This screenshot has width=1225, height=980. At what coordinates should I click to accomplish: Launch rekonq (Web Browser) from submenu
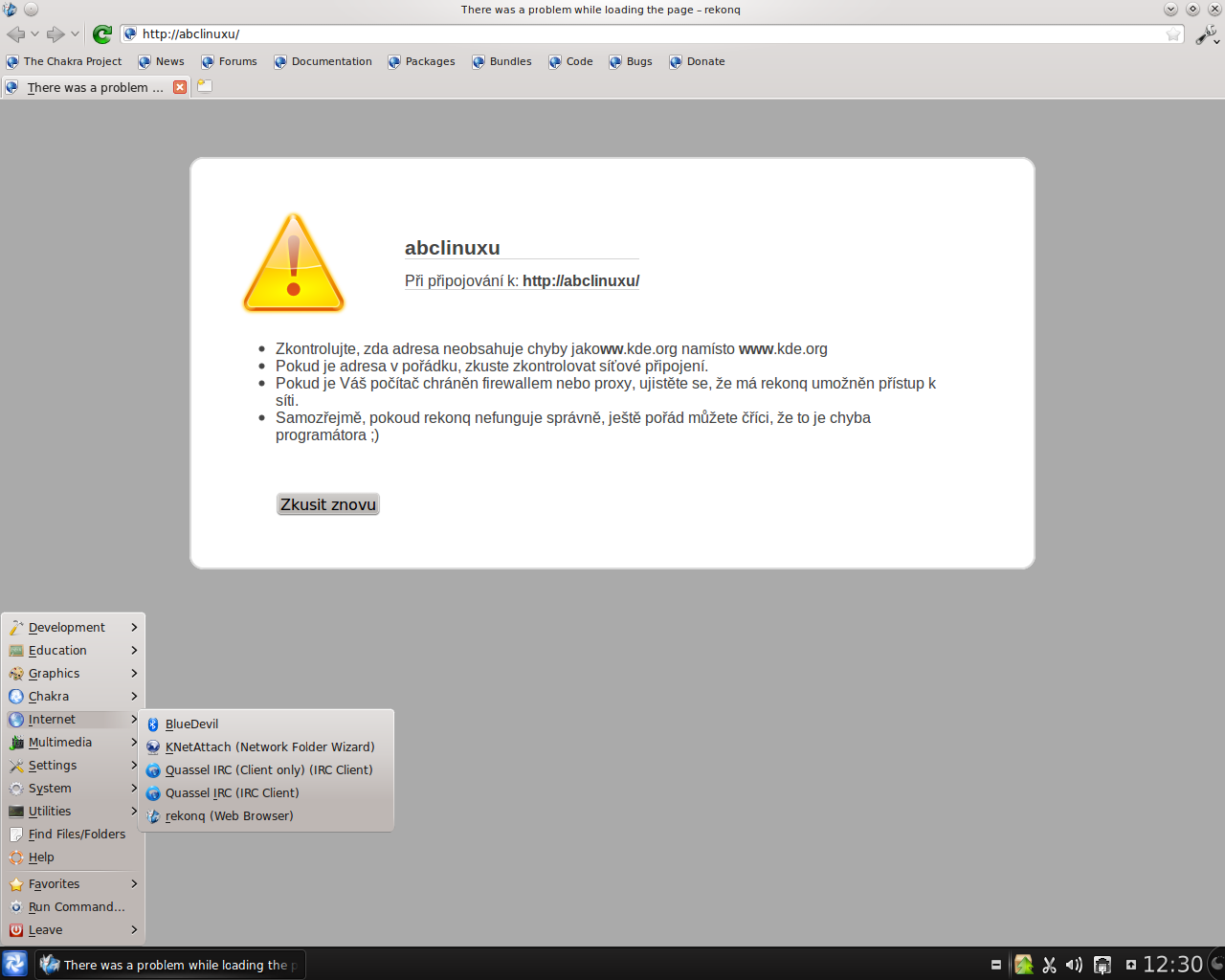267,816
